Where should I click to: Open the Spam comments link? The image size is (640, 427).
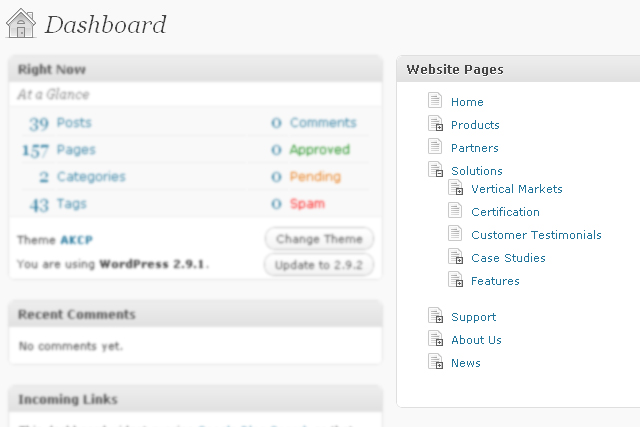point(307,204)
